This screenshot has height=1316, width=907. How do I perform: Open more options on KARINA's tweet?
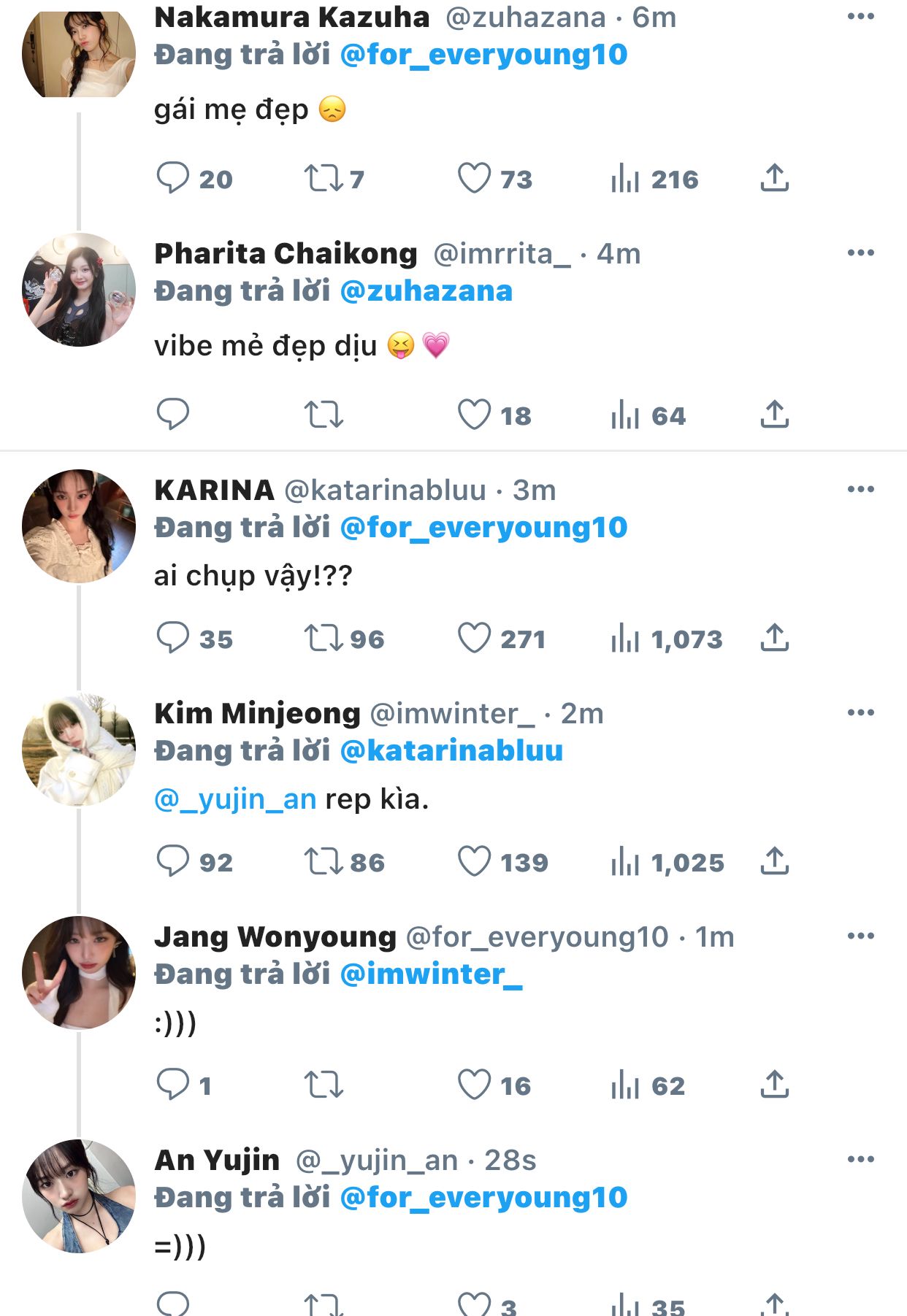pyautogui.click(x=860, y=489)
